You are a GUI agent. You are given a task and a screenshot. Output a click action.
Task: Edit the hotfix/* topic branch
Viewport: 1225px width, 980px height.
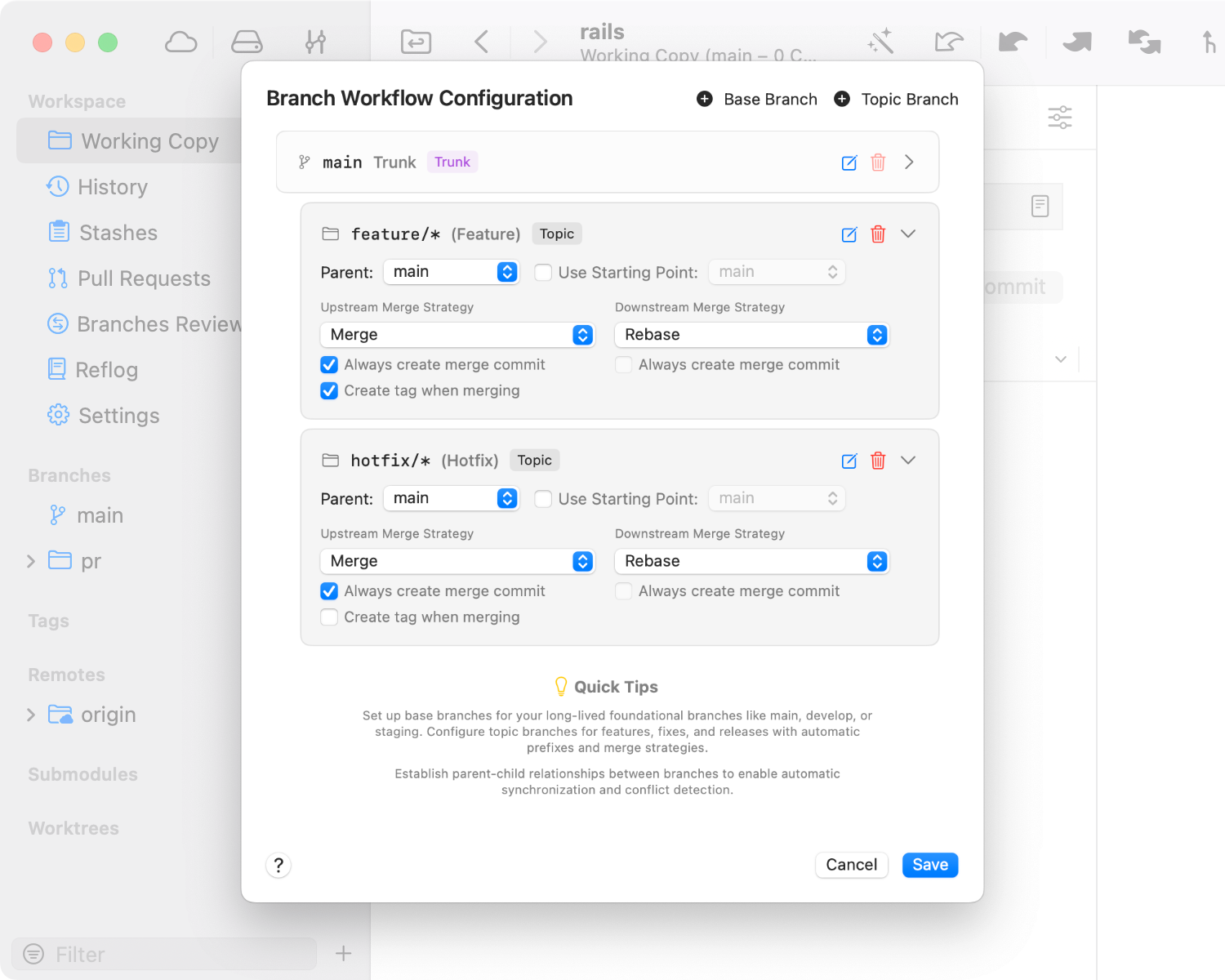tap(849, 461)
